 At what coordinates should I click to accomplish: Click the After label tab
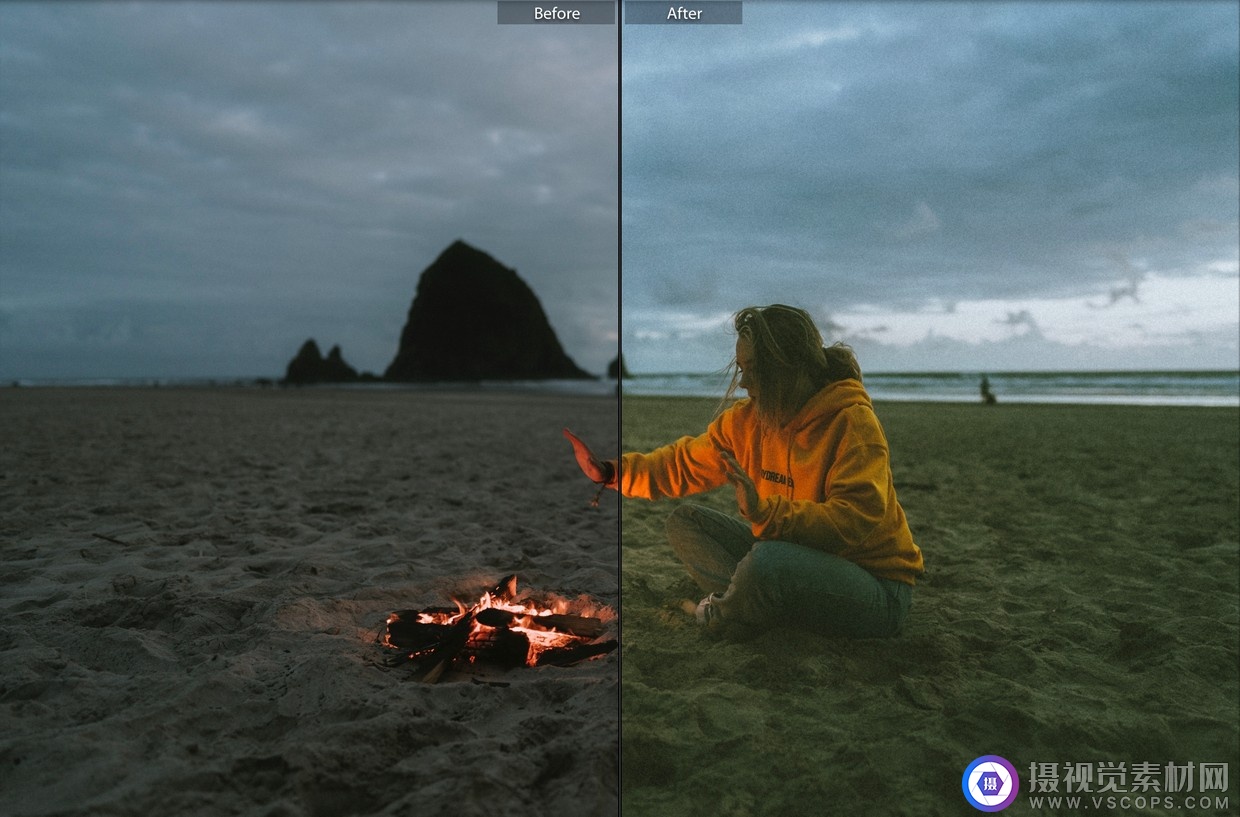(x=684, y=13)
